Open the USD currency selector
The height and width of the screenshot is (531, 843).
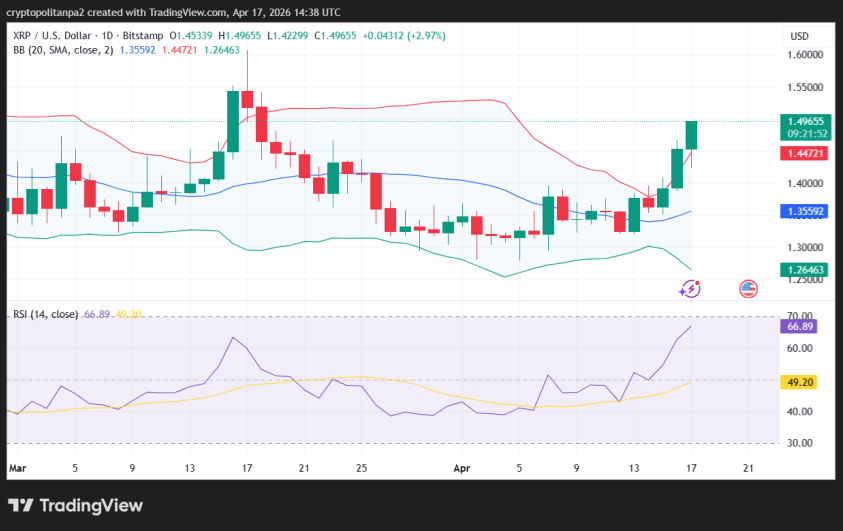point(799,36)
